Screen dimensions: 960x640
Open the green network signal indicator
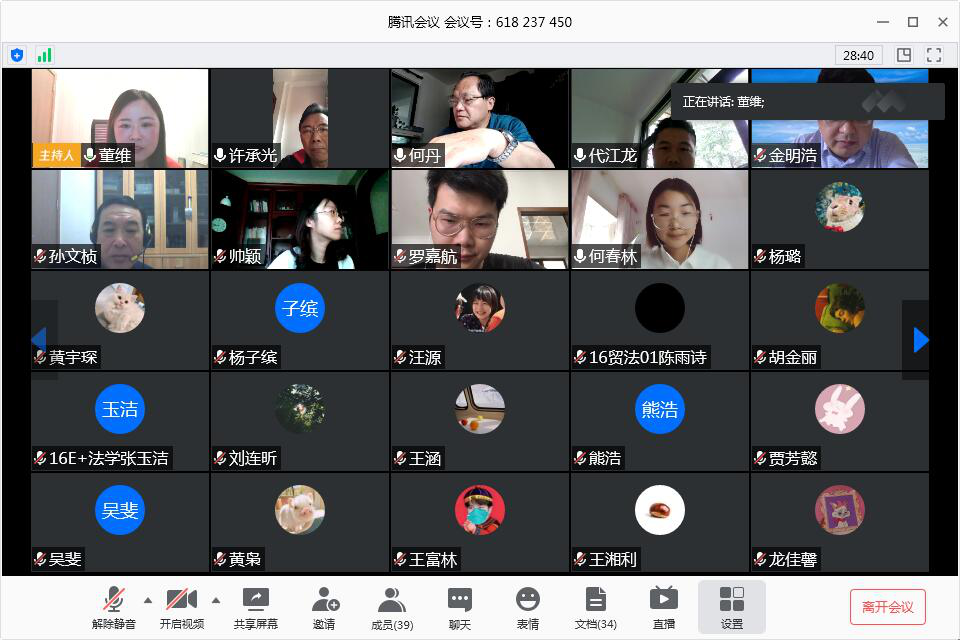[44, 55]
